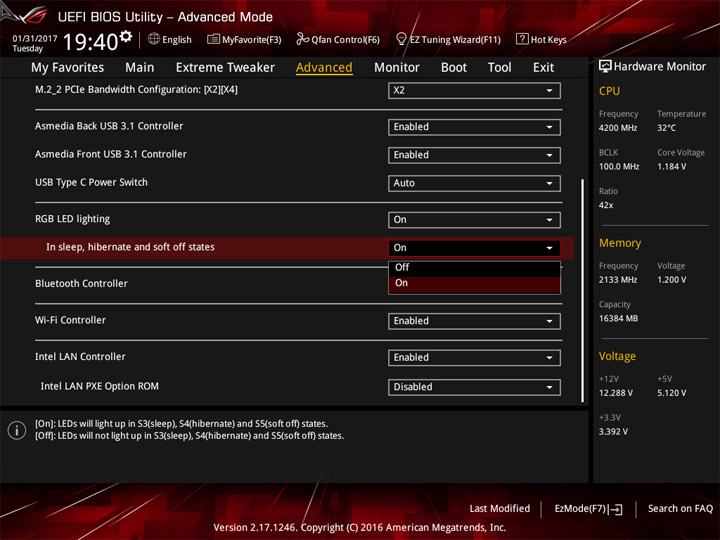The width and height of the screenshot is (720, 540).
Task: Click the 19:40 clock display
Action: (x=90, y=42)
